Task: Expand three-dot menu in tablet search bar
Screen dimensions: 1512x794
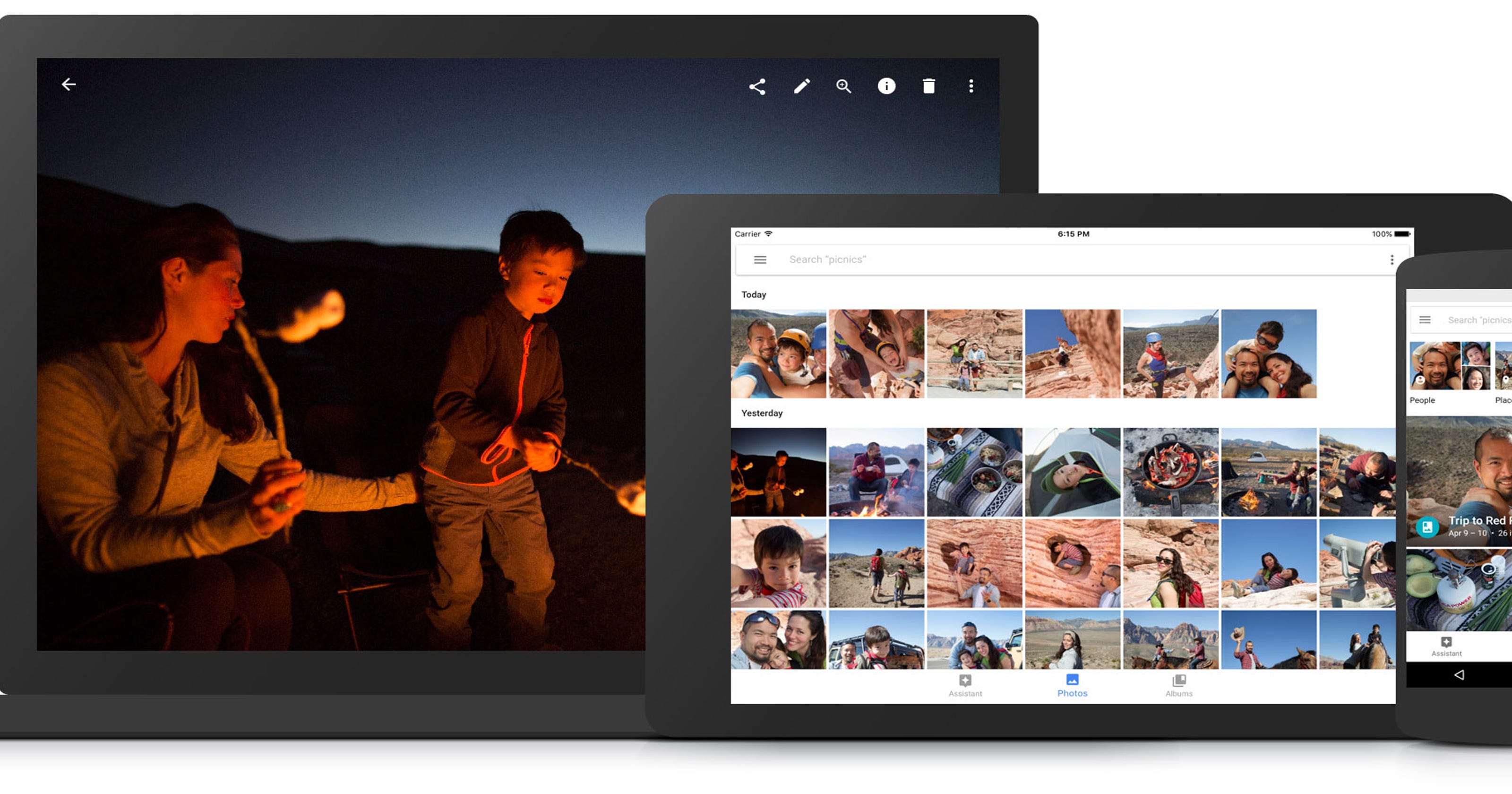Action: (1392, 259)
